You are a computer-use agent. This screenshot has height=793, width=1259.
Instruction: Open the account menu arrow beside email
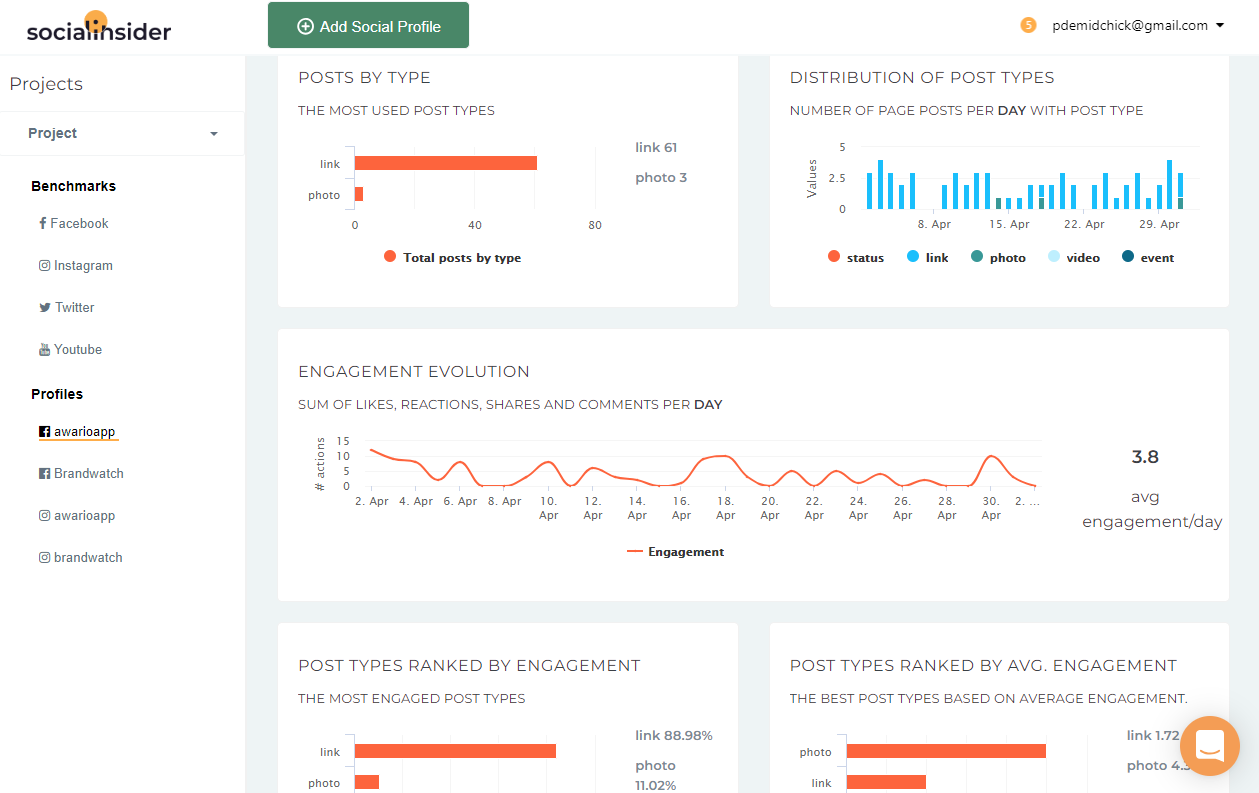(x=1220, y=26)
